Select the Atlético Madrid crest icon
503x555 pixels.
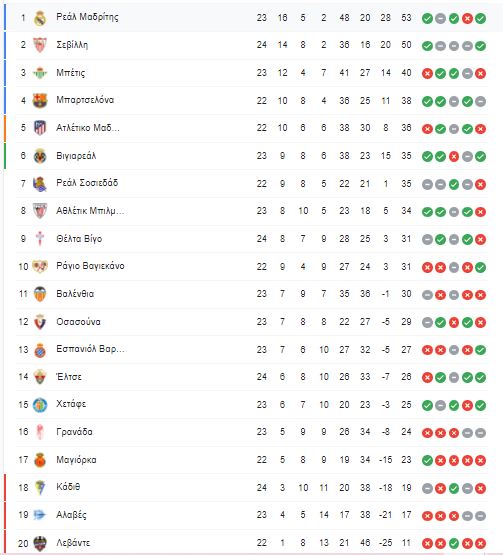tap(40, 128)
